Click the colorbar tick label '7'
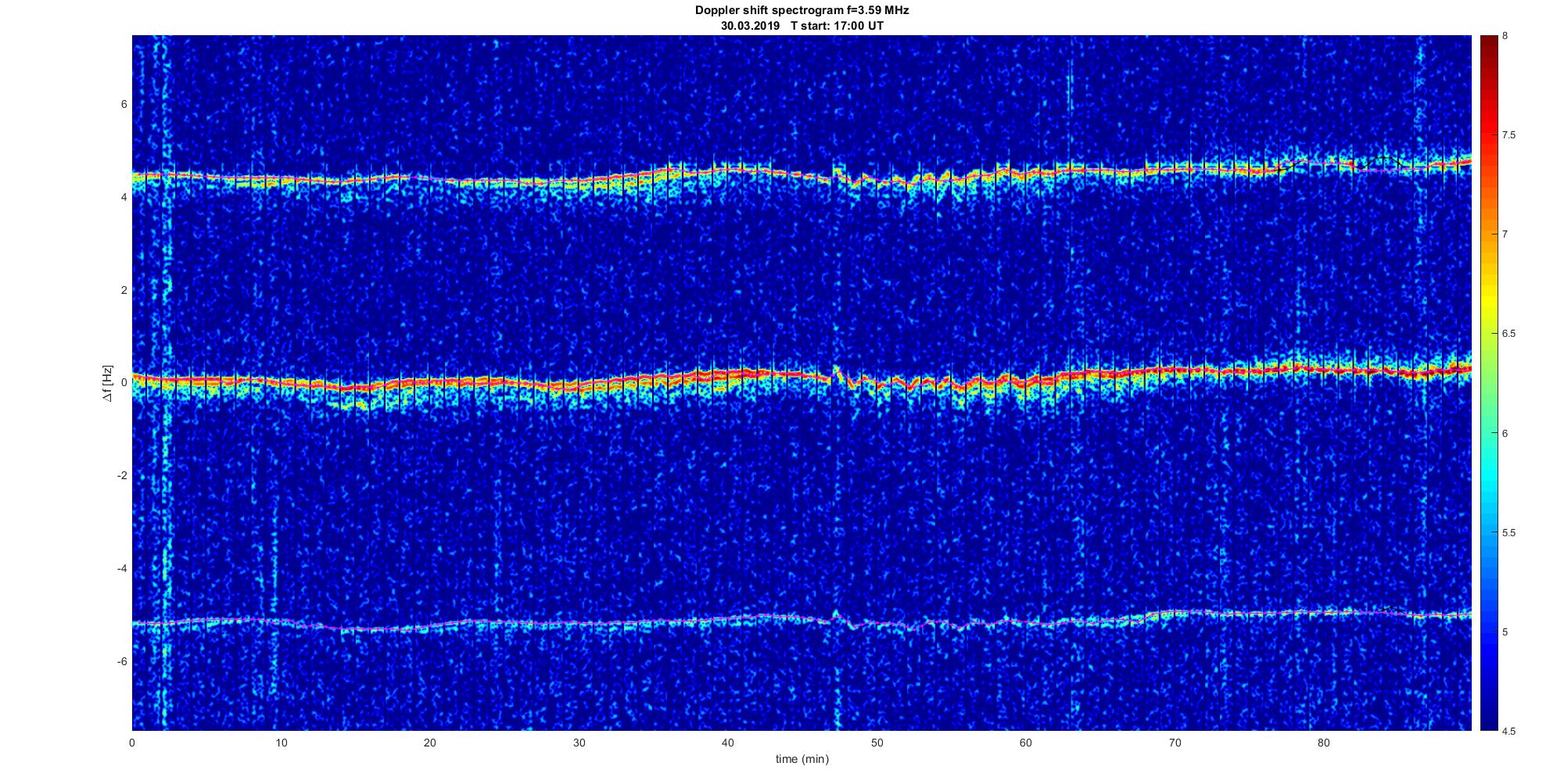 click(1505, 234)
